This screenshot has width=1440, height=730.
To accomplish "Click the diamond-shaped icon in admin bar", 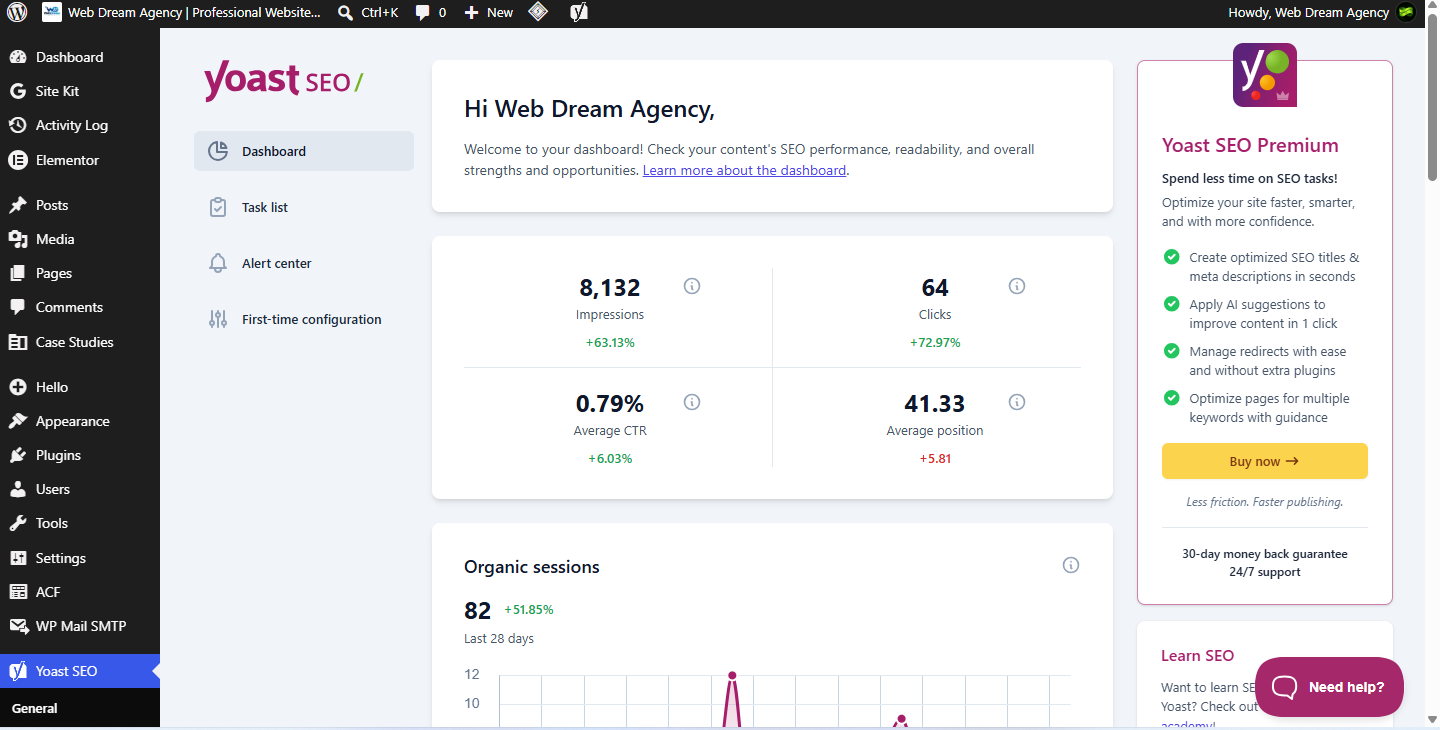I will [x=538, y=13].
